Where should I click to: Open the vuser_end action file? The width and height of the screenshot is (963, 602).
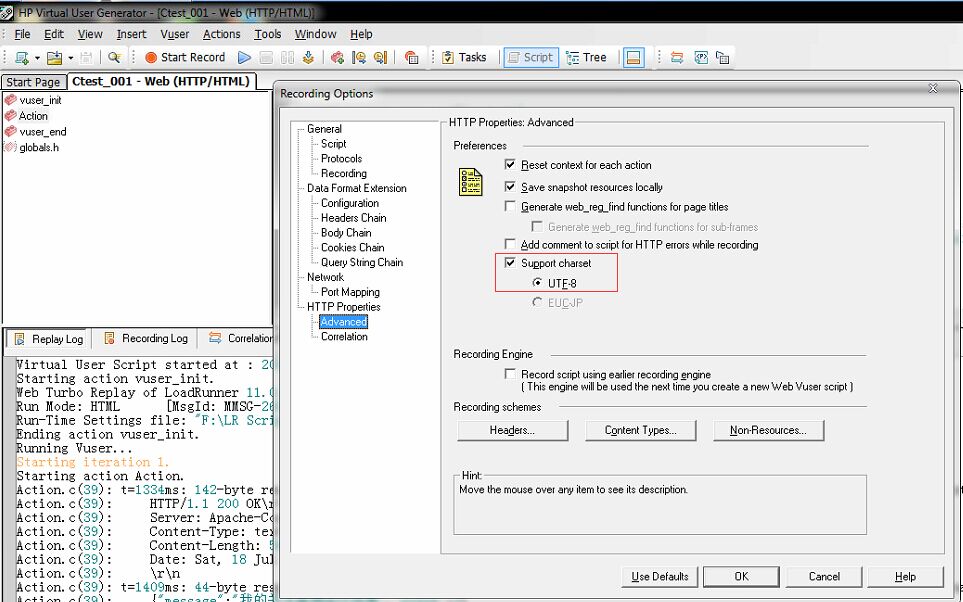point(42,132)
